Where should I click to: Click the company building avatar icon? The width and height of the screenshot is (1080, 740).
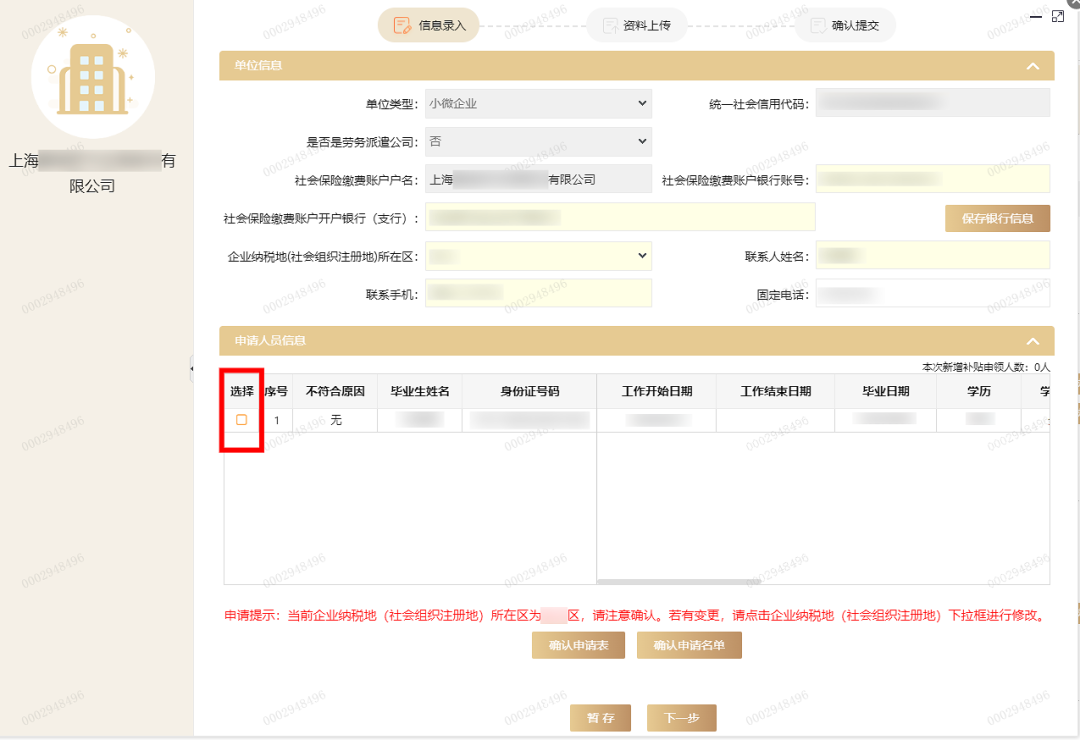(x=92, y=77)
